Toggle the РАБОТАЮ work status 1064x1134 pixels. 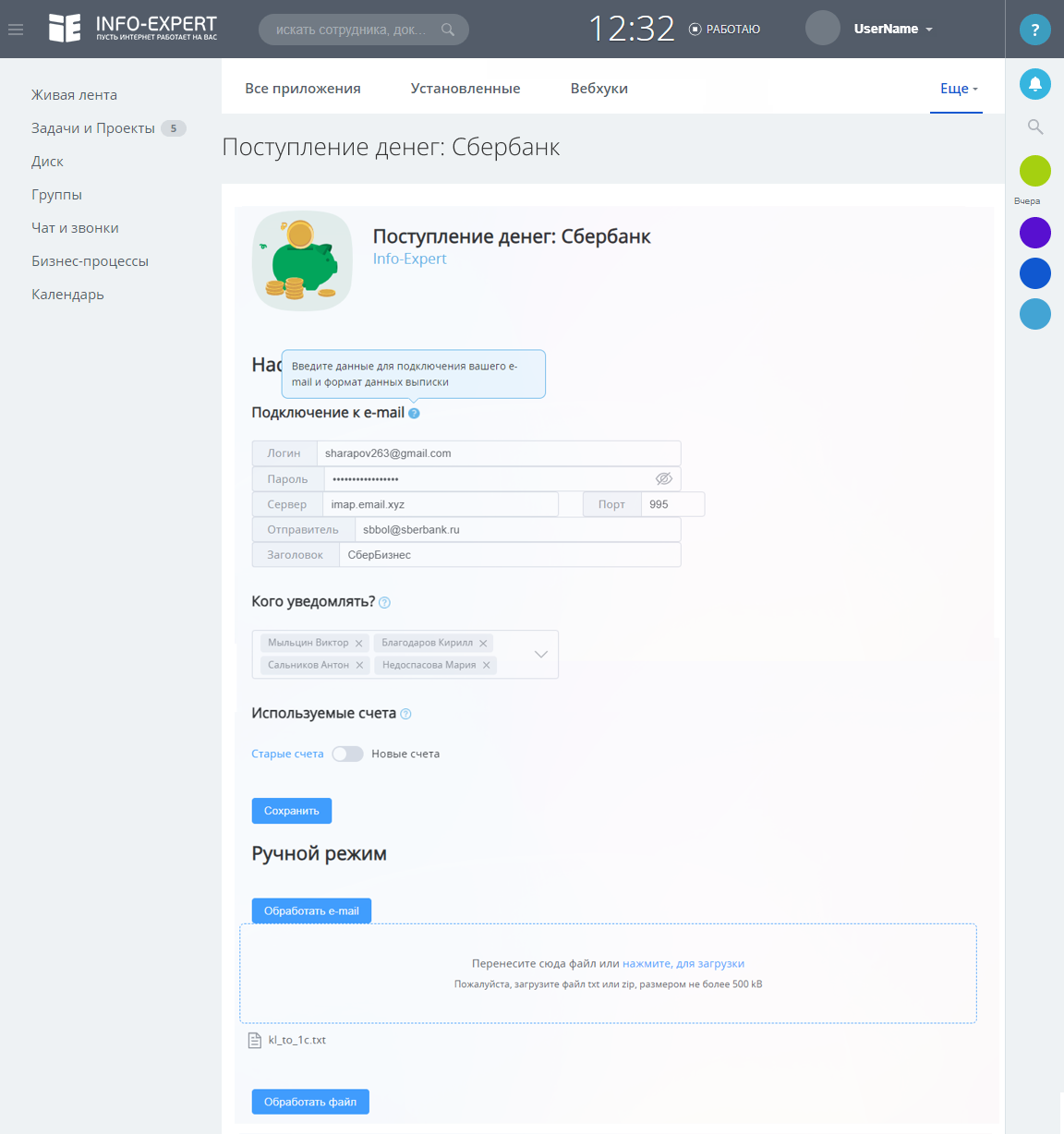tap(725, 30)
